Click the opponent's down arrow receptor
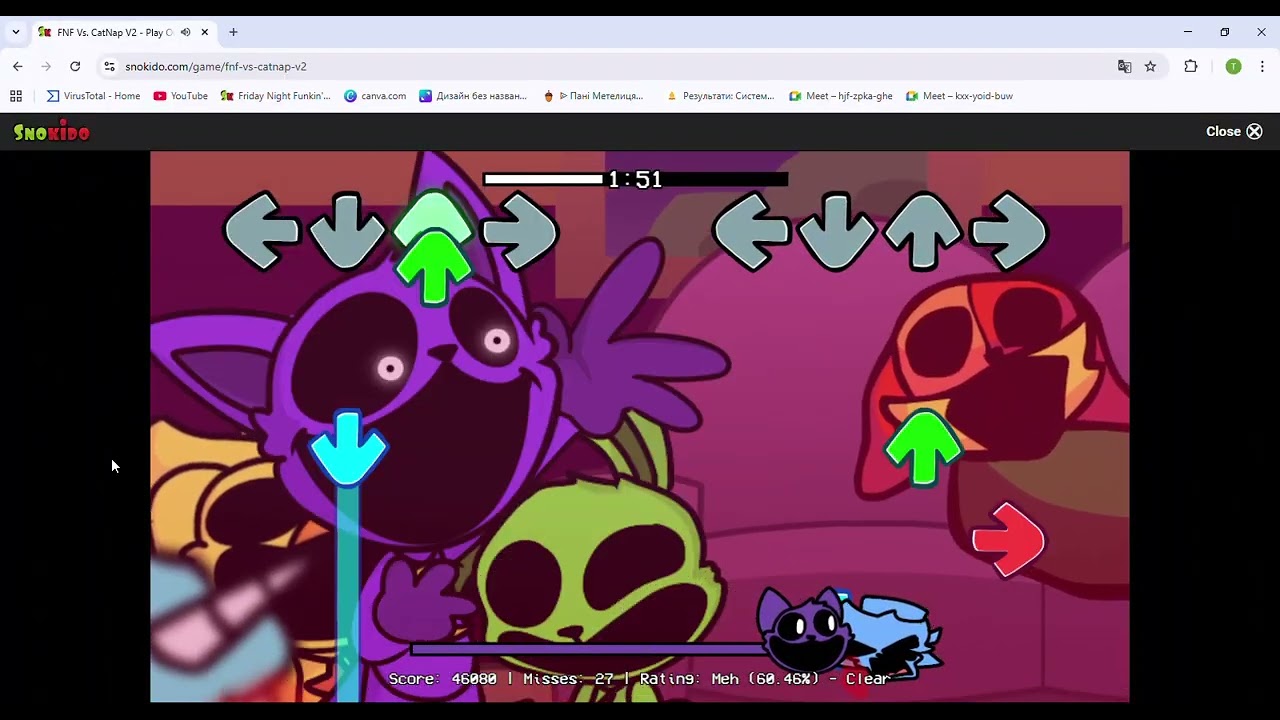The width and height of the screenshot is (1280, 720). pyautogui.click(x=347, y=231)
